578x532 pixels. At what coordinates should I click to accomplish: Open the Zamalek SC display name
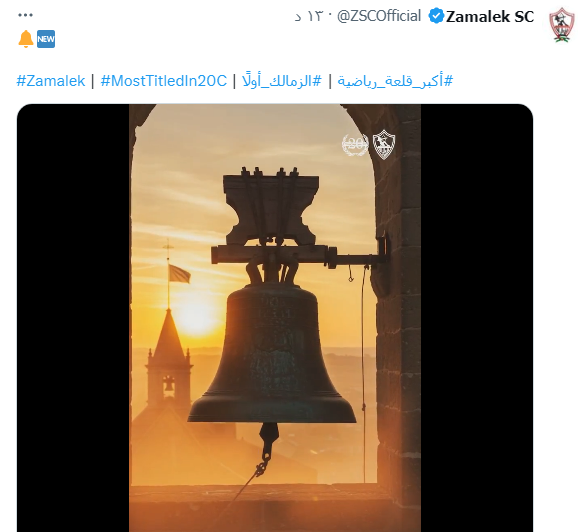click(490, 17)
